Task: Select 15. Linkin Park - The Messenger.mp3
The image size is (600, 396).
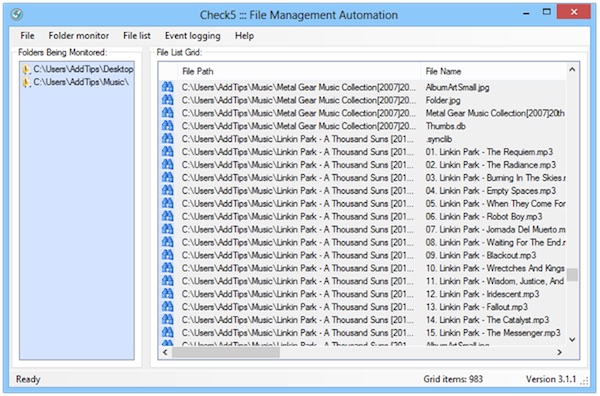Action: point(493,333)
